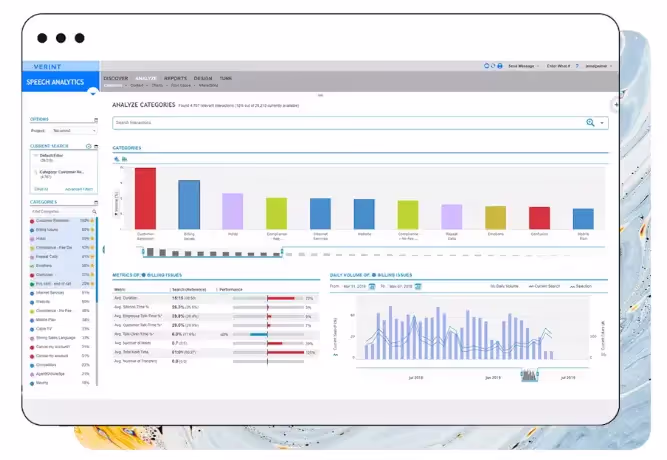Open the DESIGN tab
The width and height of the screenshot is (667, 460).
203,78
